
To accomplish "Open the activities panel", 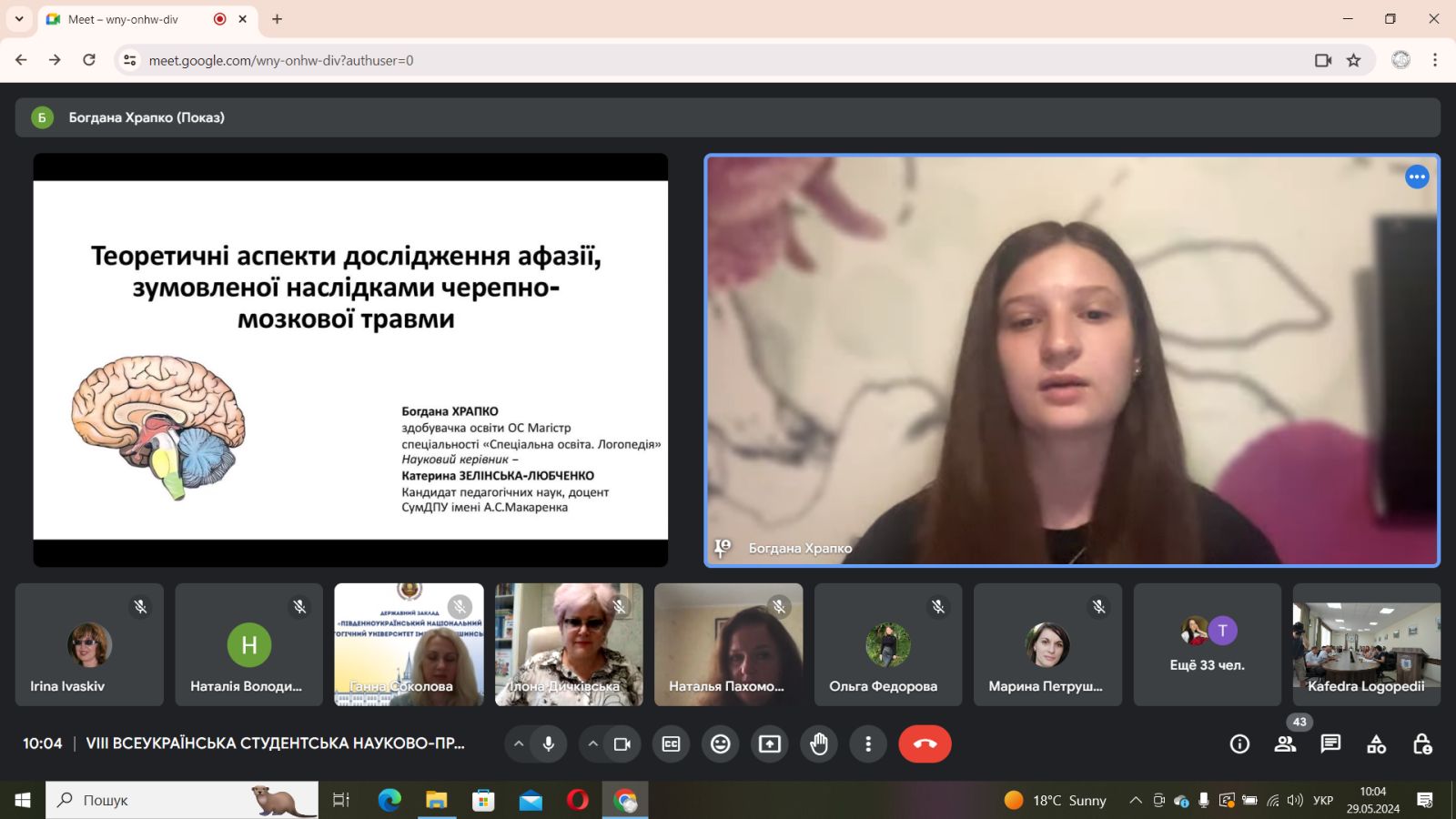I will click(1376, 744).
